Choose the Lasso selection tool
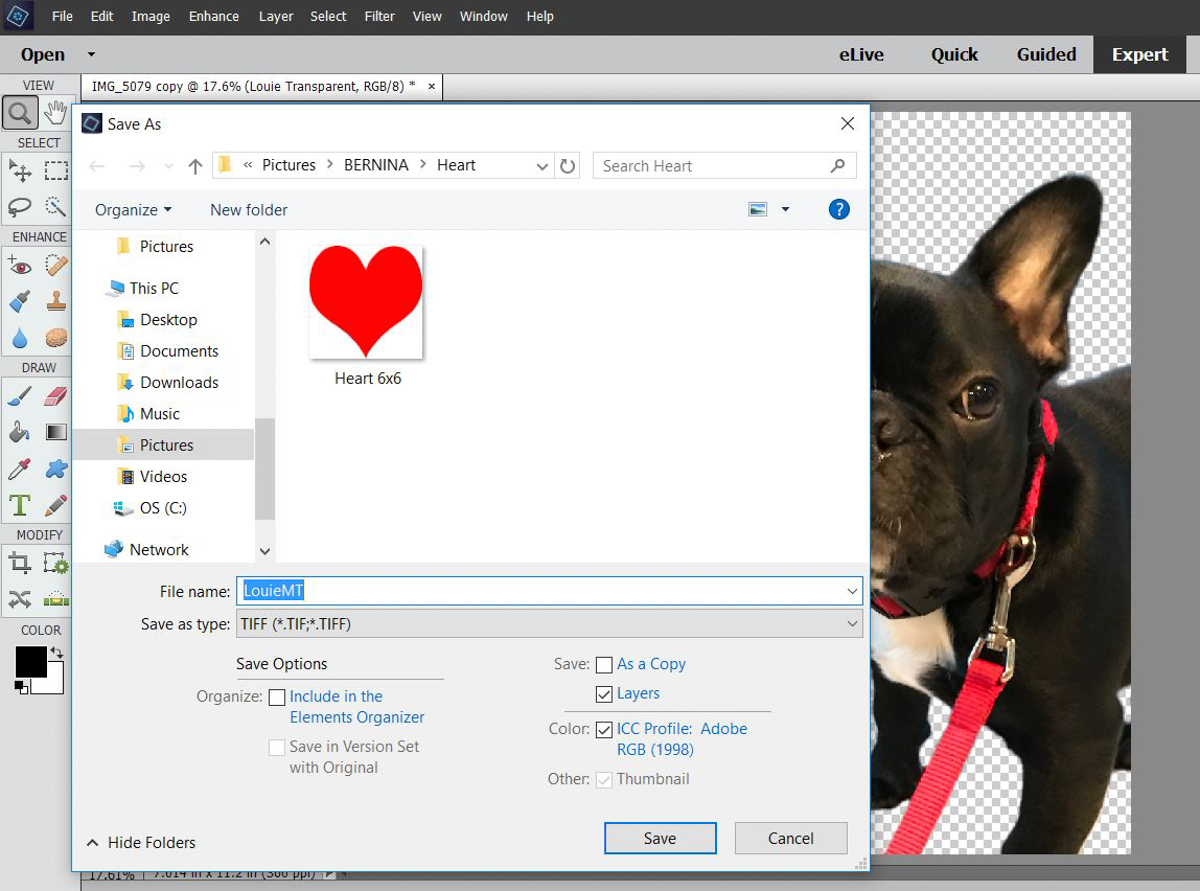This screenshot has width=1200, height=891. [20, 207]
